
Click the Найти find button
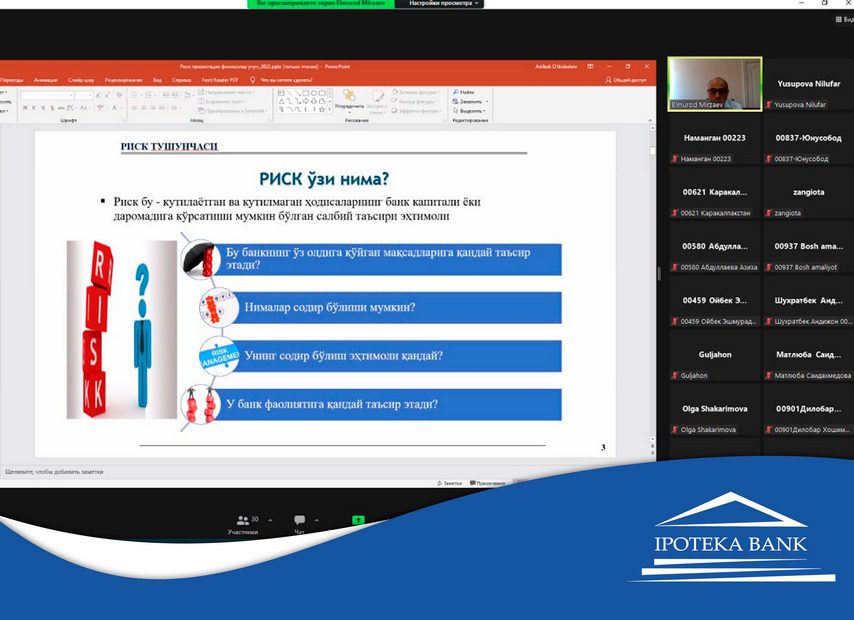pyautogui.click(x=464, y=92)
